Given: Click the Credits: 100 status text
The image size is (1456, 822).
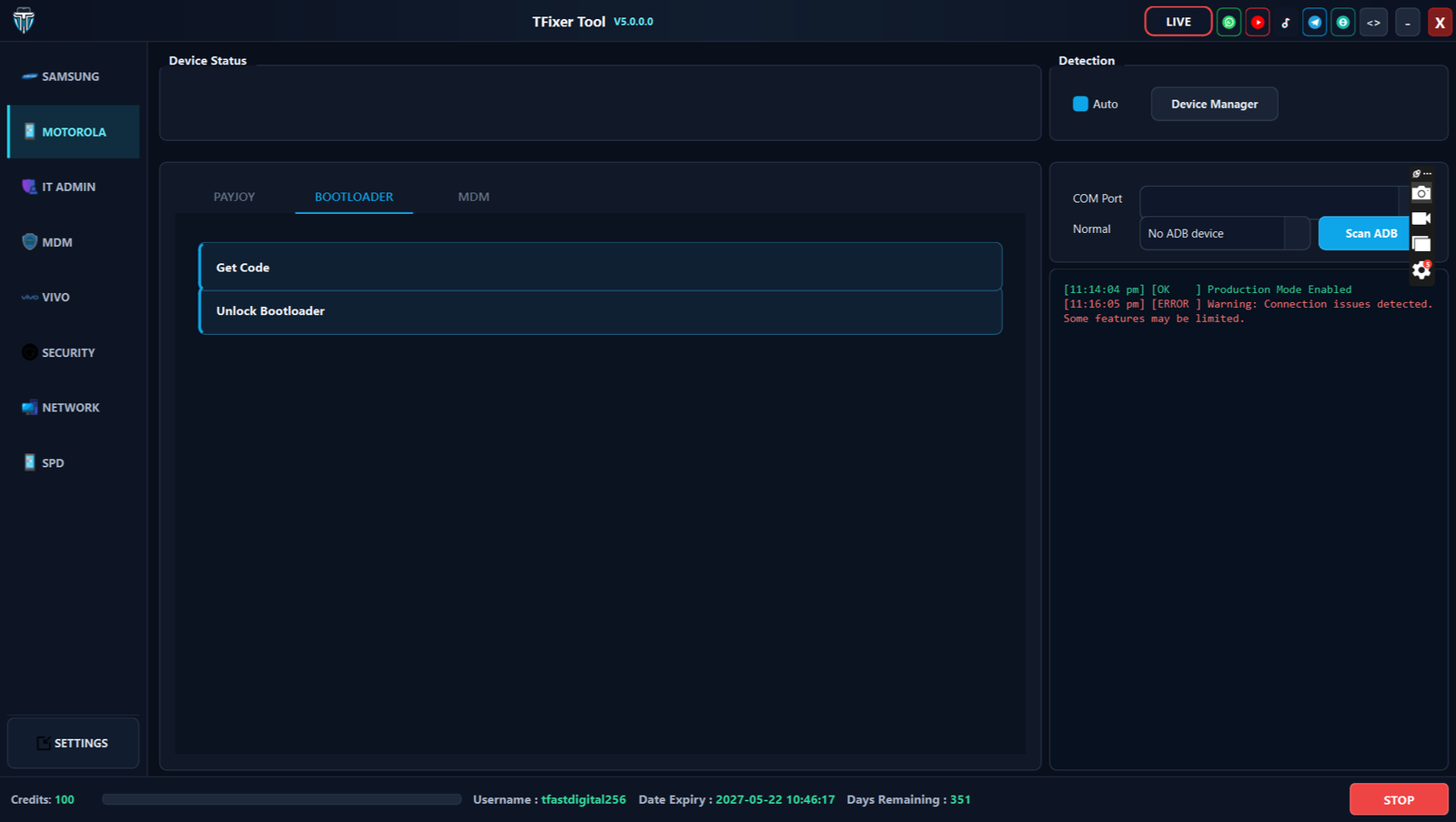Looking at the screenshot, I should tap(43, 799).
